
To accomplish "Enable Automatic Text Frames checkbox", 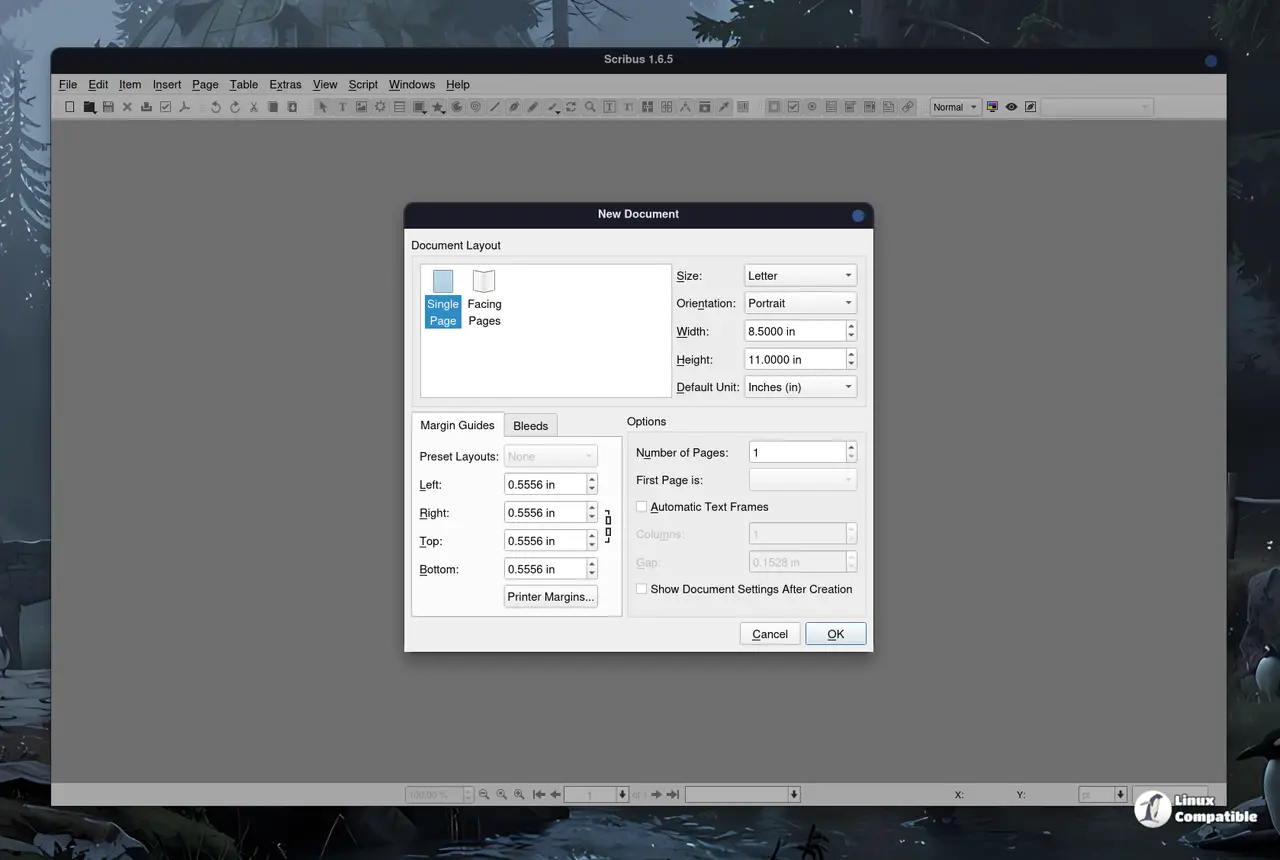I will [642, 507].
